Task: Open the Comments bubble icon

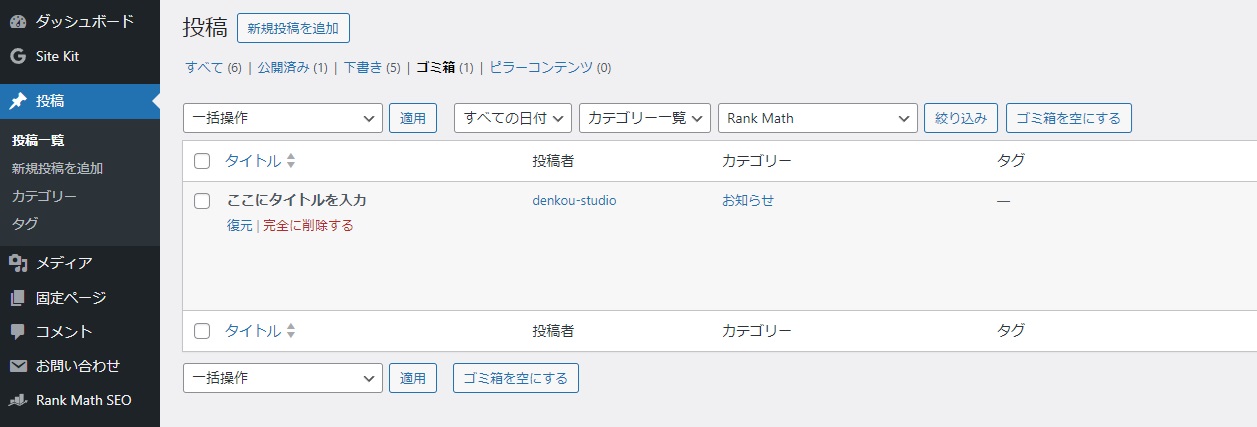Action: pyautogui.click(x=17, y=331)
